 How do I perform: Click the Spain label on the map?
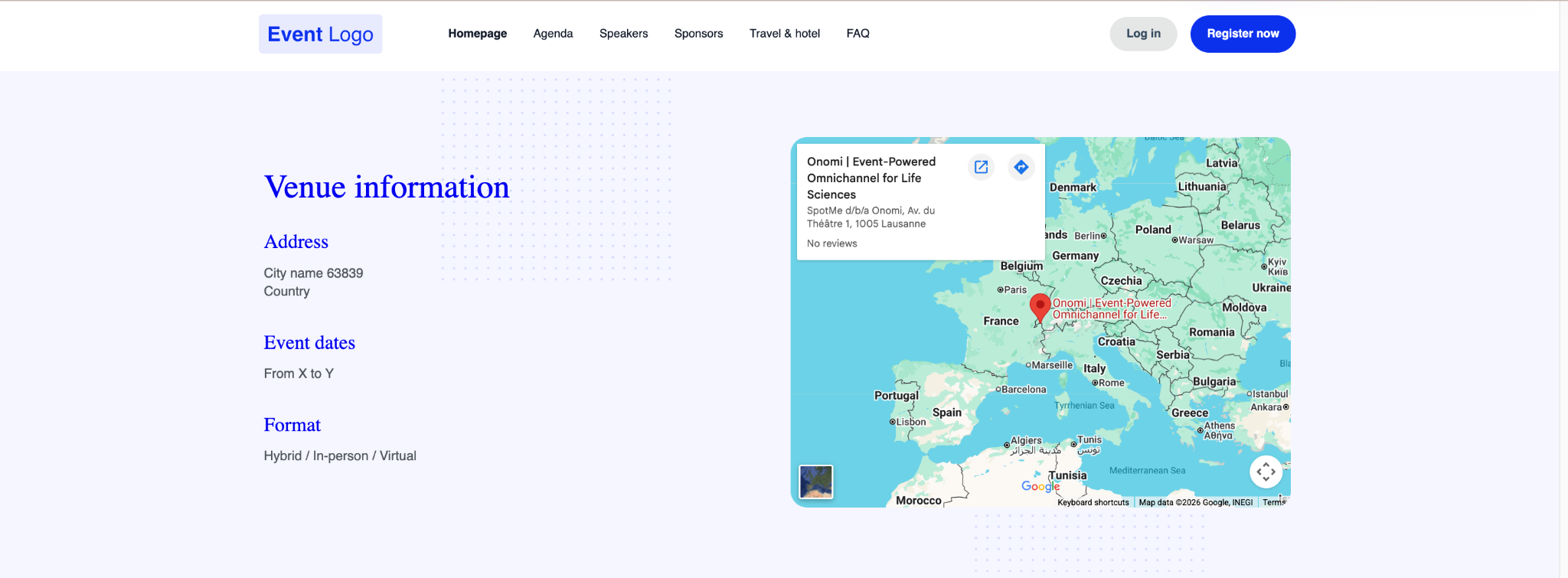pyautogui.click(x=947, y=413)
